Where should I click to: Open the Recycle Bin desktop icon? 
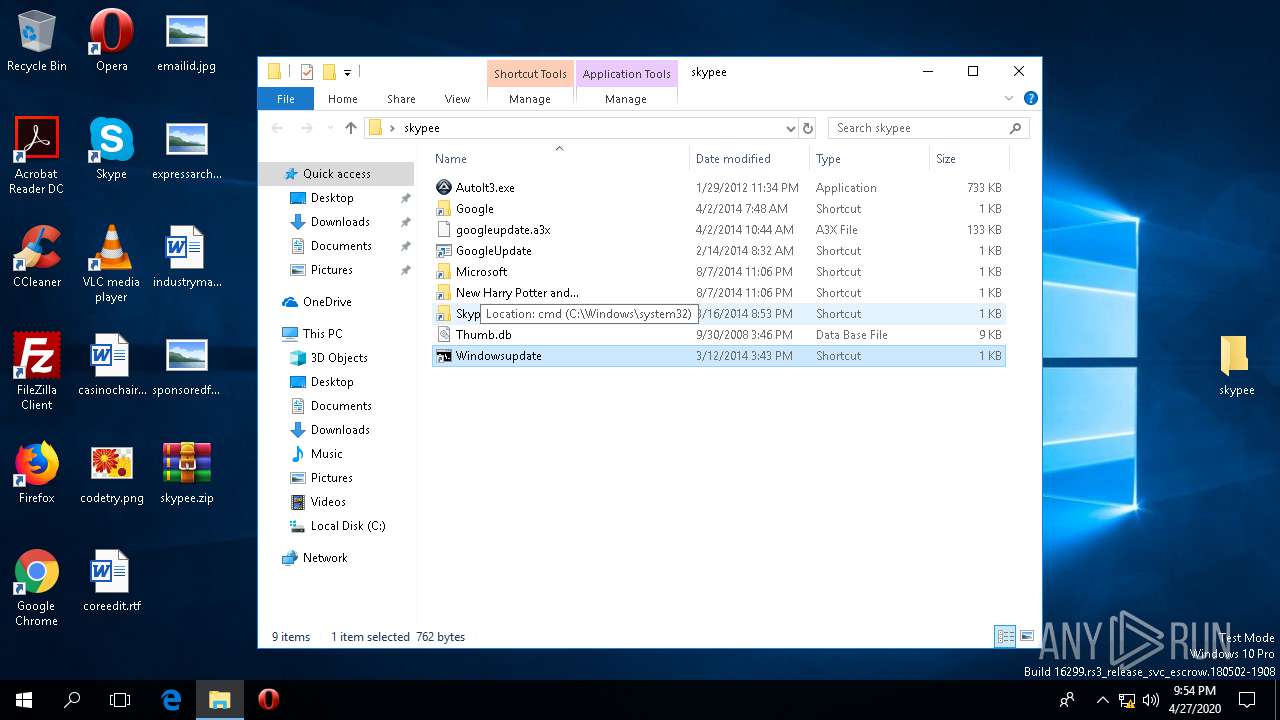(x=37, y=41)
